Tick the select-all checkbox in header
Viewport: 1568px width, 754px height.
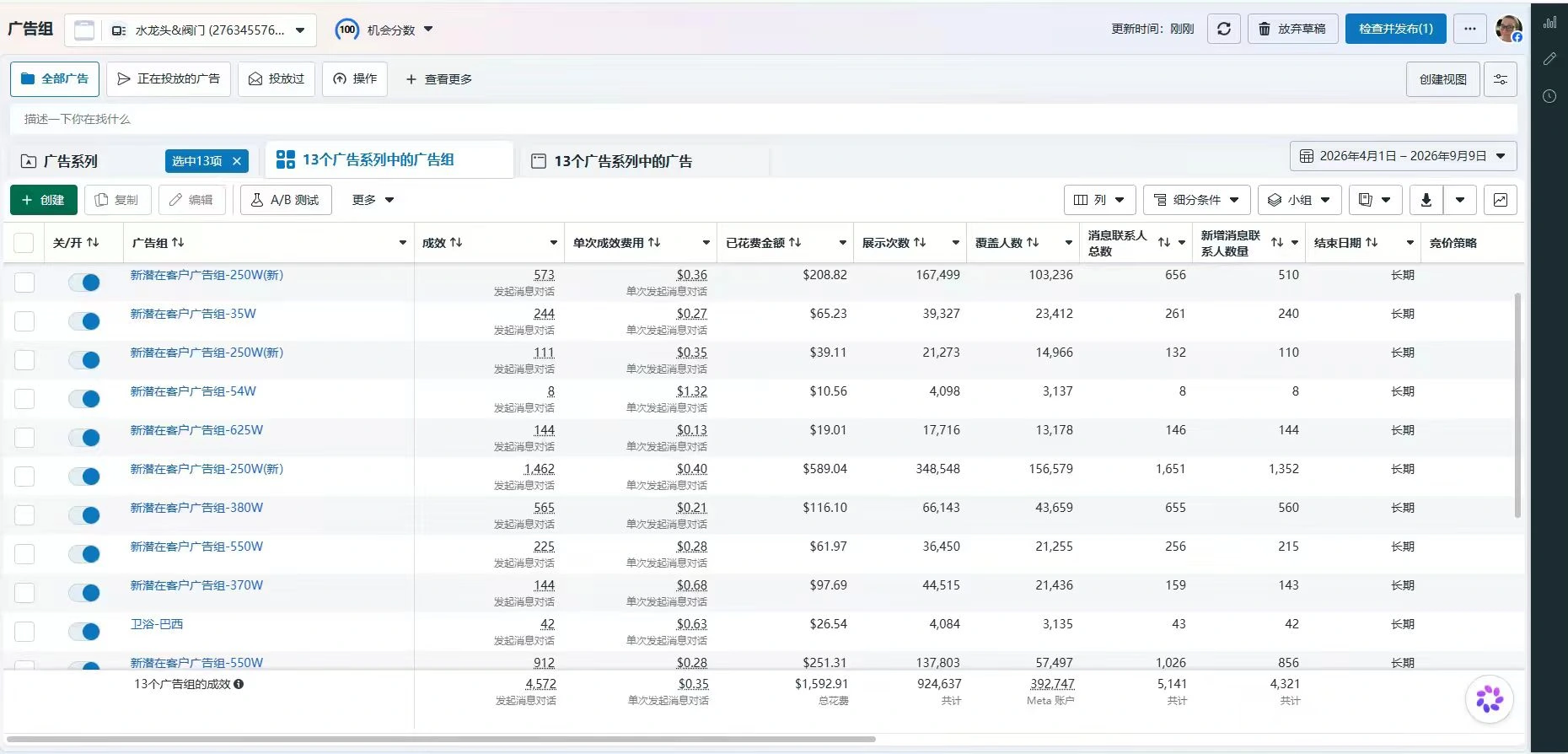tap(24, 243)
